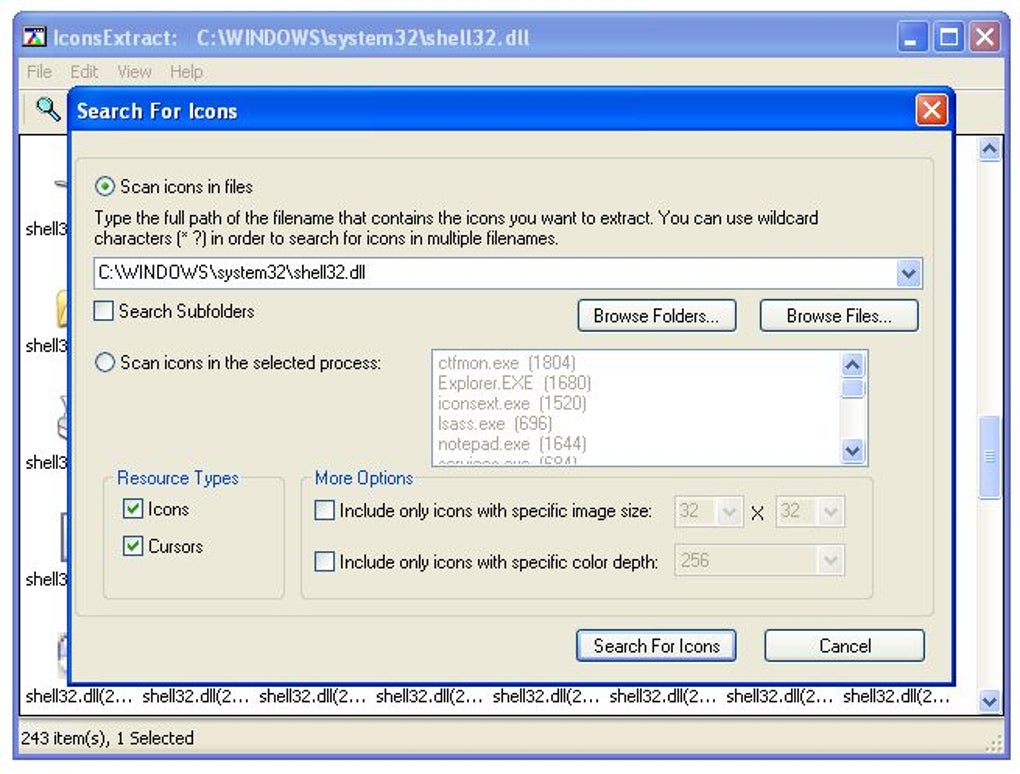Select Scan icons in the selected process
The width and height of the screenshot is (1020, 774).
[105, 362]
